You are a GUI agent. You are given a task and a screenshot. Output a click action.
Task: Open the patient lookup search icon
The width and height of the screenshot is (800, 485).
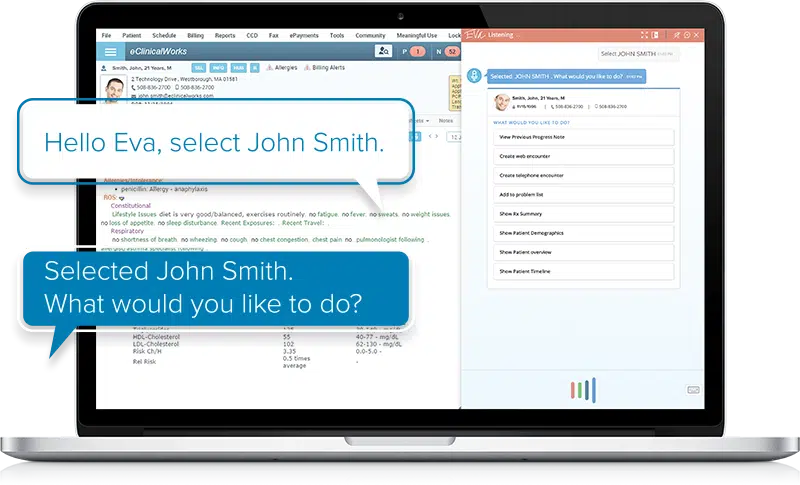pos(383,51)
